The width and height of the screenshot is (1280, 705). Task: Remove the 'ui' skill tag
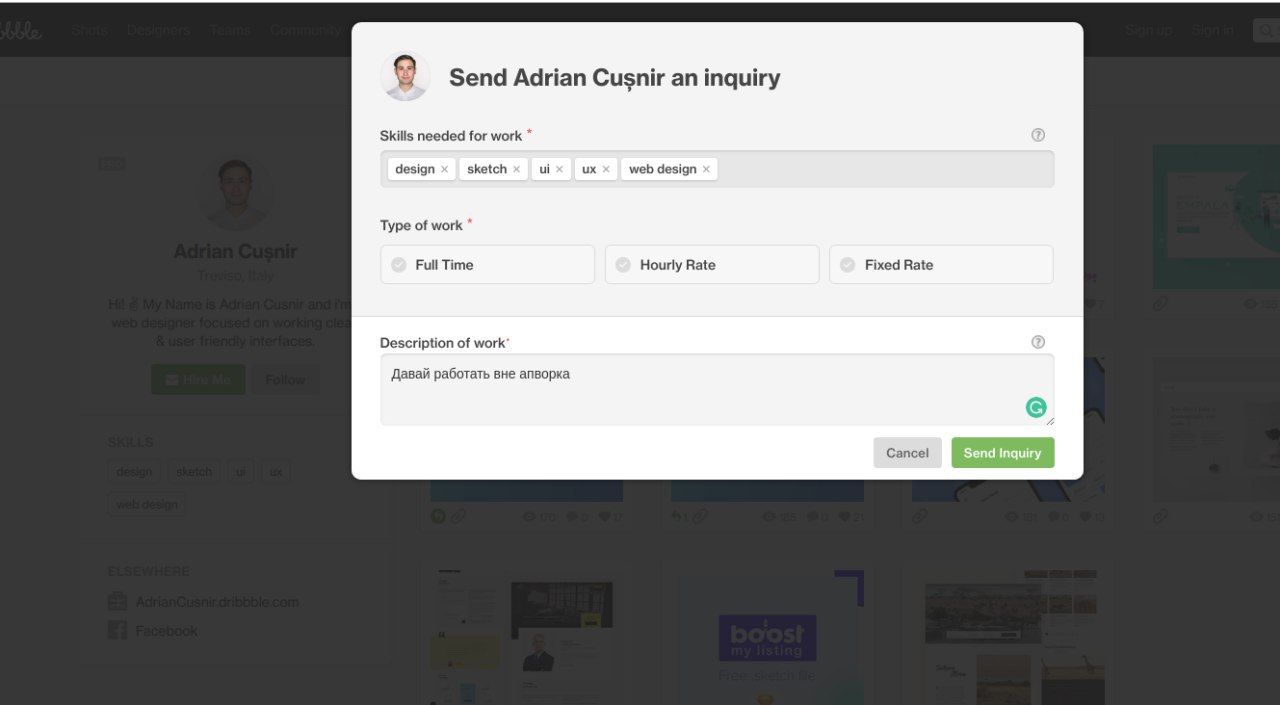point(559,169)
